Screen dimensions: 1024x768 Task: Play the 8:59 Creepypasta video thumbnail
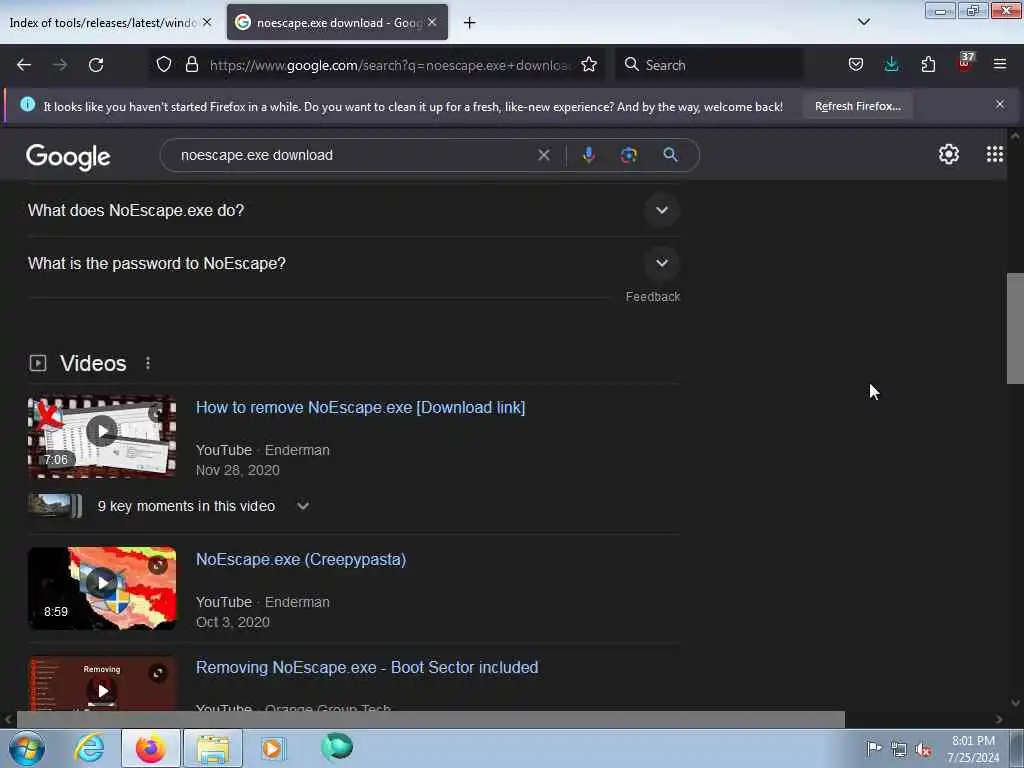point(102,588)
